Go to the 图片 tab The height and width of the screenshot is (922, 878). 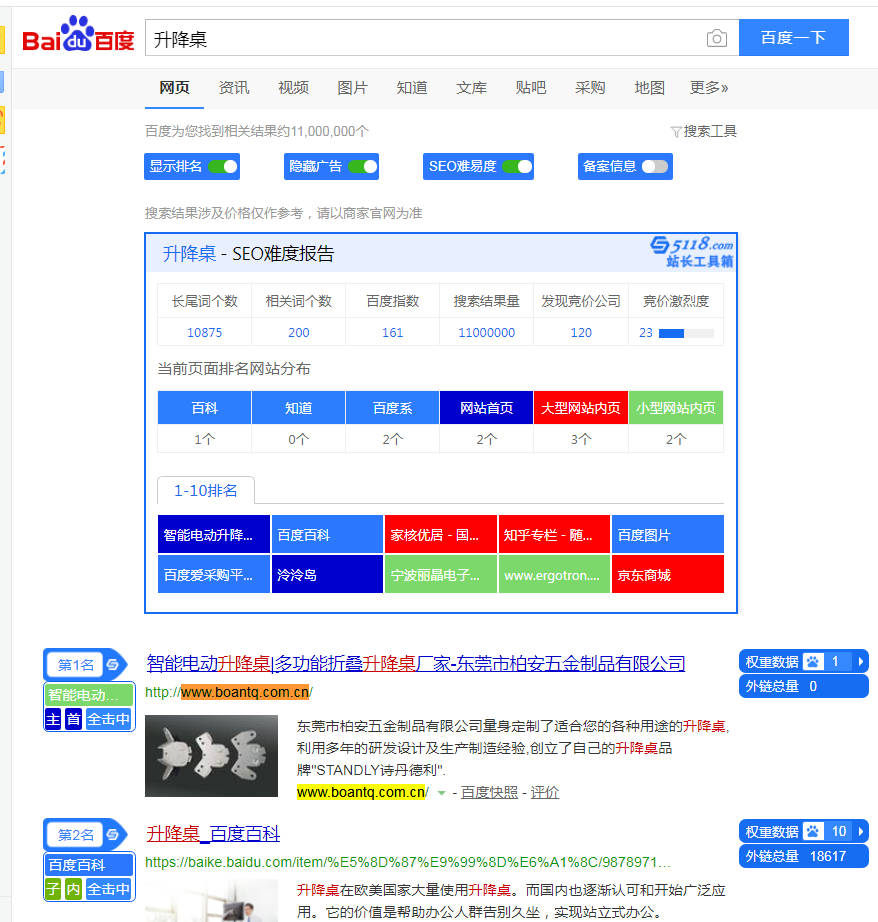coord(352,88)
